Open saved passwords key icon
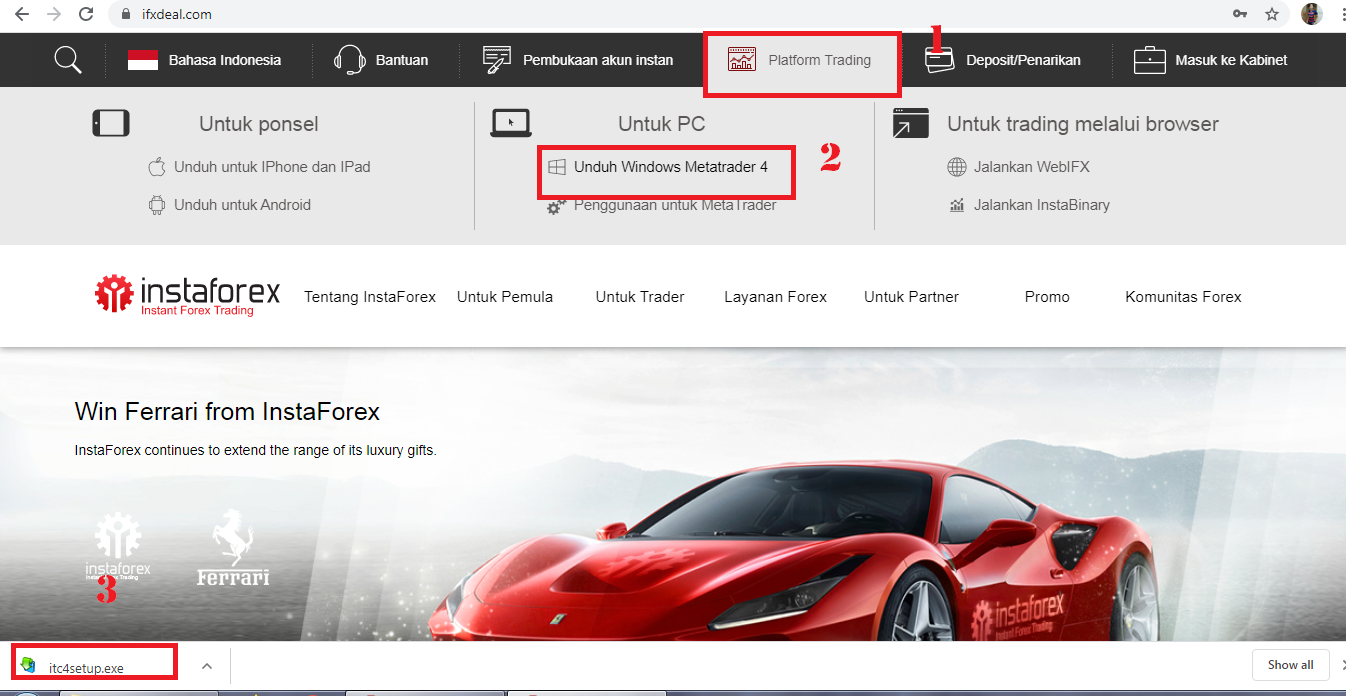1346x696 pixels. [x=1240, y=14]
